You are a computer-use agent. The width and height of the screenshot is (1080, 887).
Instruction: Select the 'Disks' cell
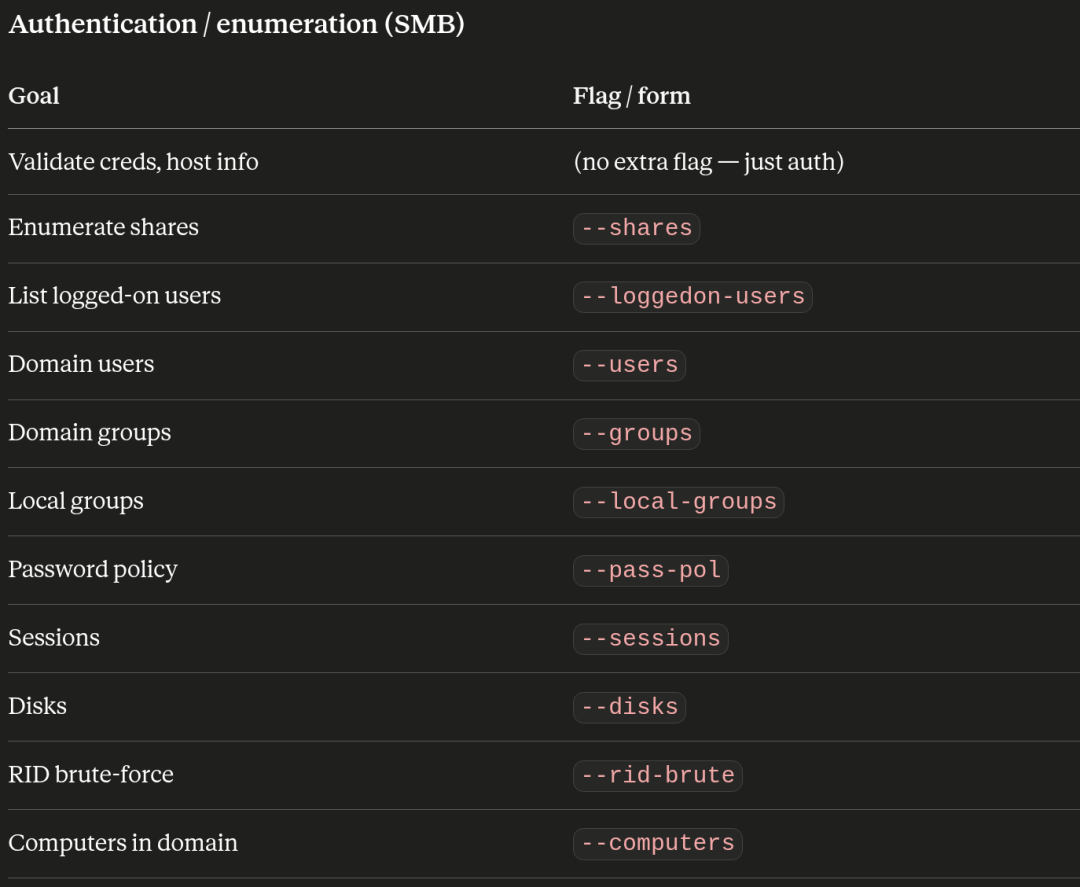click(x=37, y=706)
